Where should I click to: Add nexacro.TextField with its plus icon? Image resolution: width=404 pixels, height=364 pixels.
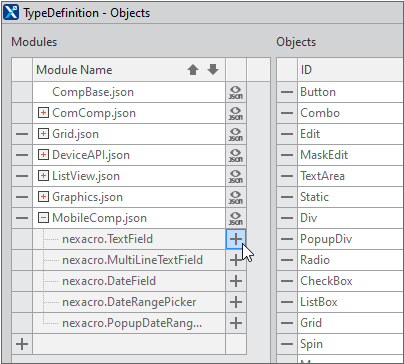236,239
